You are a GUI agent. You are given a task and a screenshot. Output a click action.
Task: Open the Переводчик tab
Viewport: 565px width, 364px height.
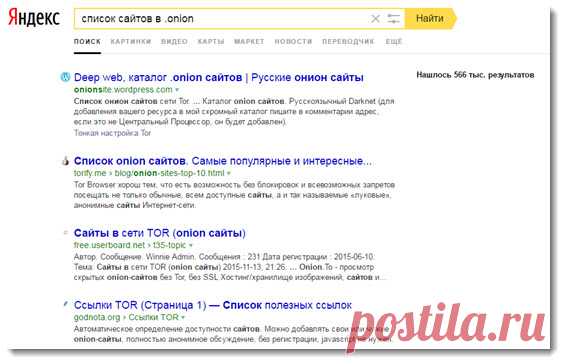coord(348,42)
